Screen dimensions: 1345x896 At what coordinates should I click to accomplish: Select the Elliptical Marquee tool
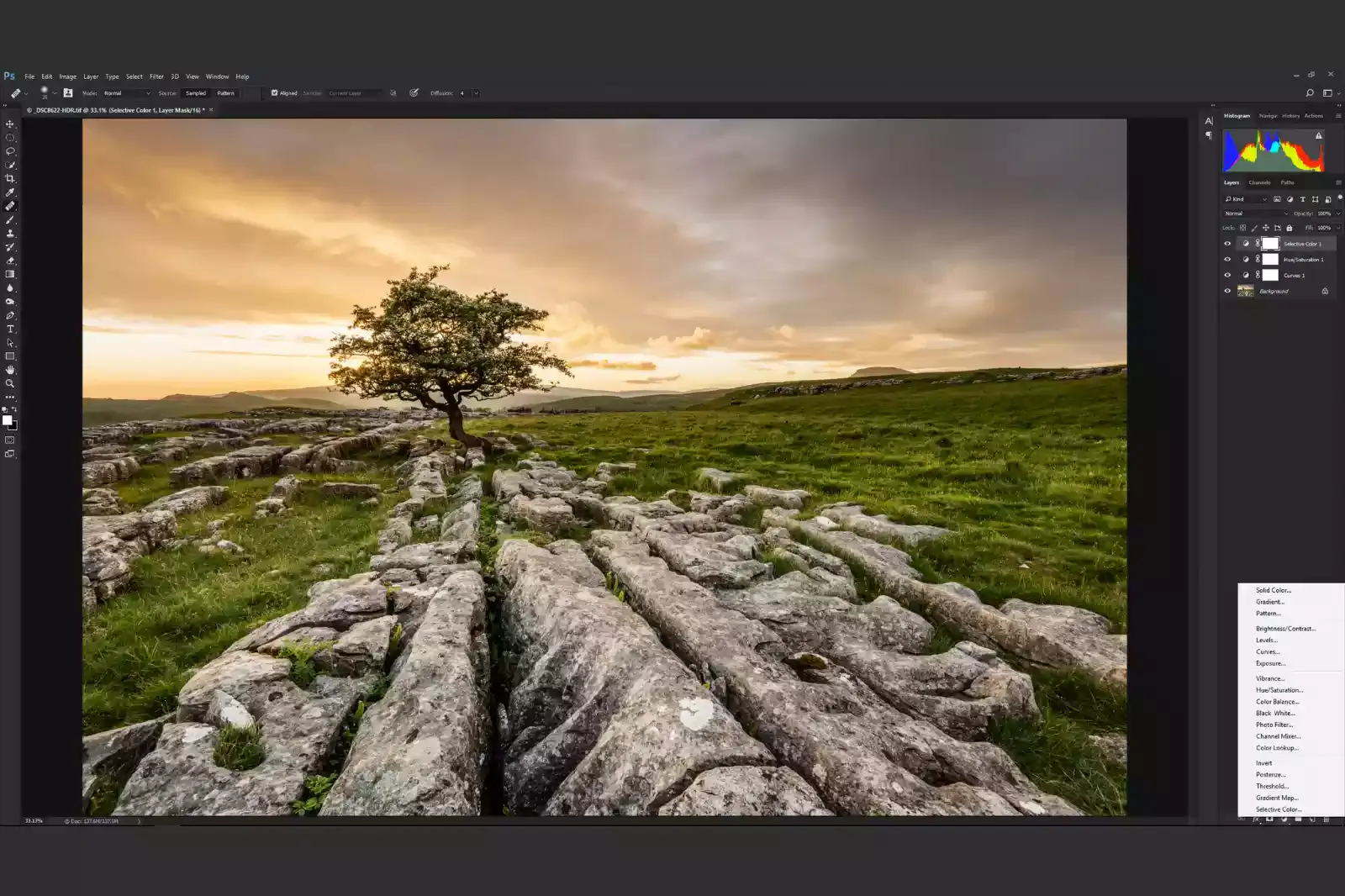tap(10, 138)
